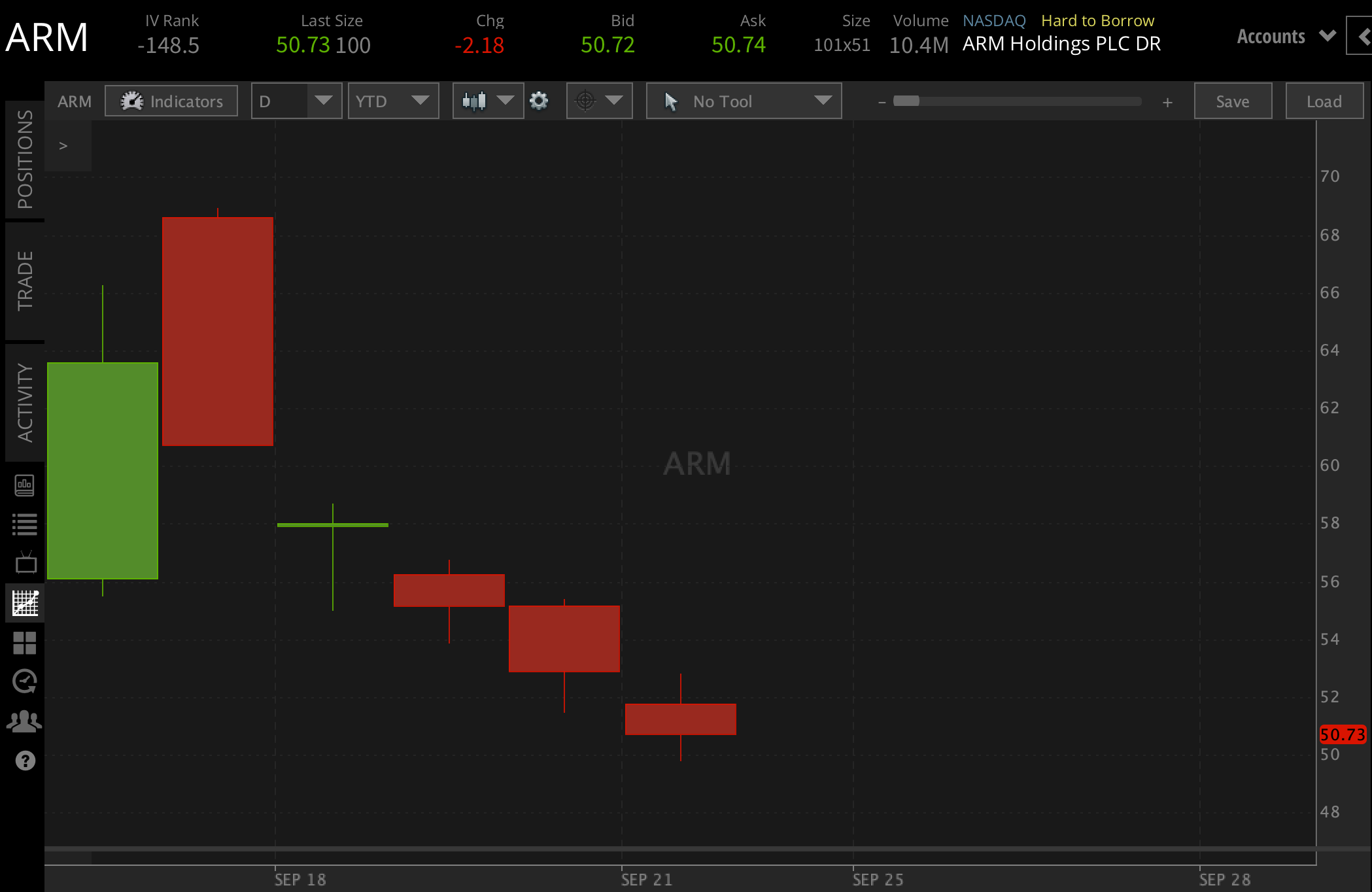Click the chart zoom slider handle
This screenshot has height=892, width=1372.
tap(906, 101)
